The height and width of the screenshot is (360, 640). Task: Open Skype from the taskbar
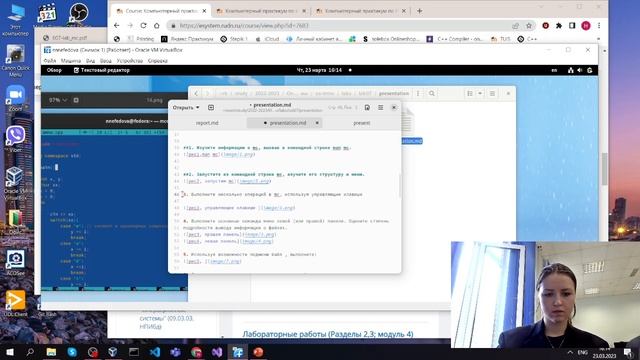pos(72,352)
